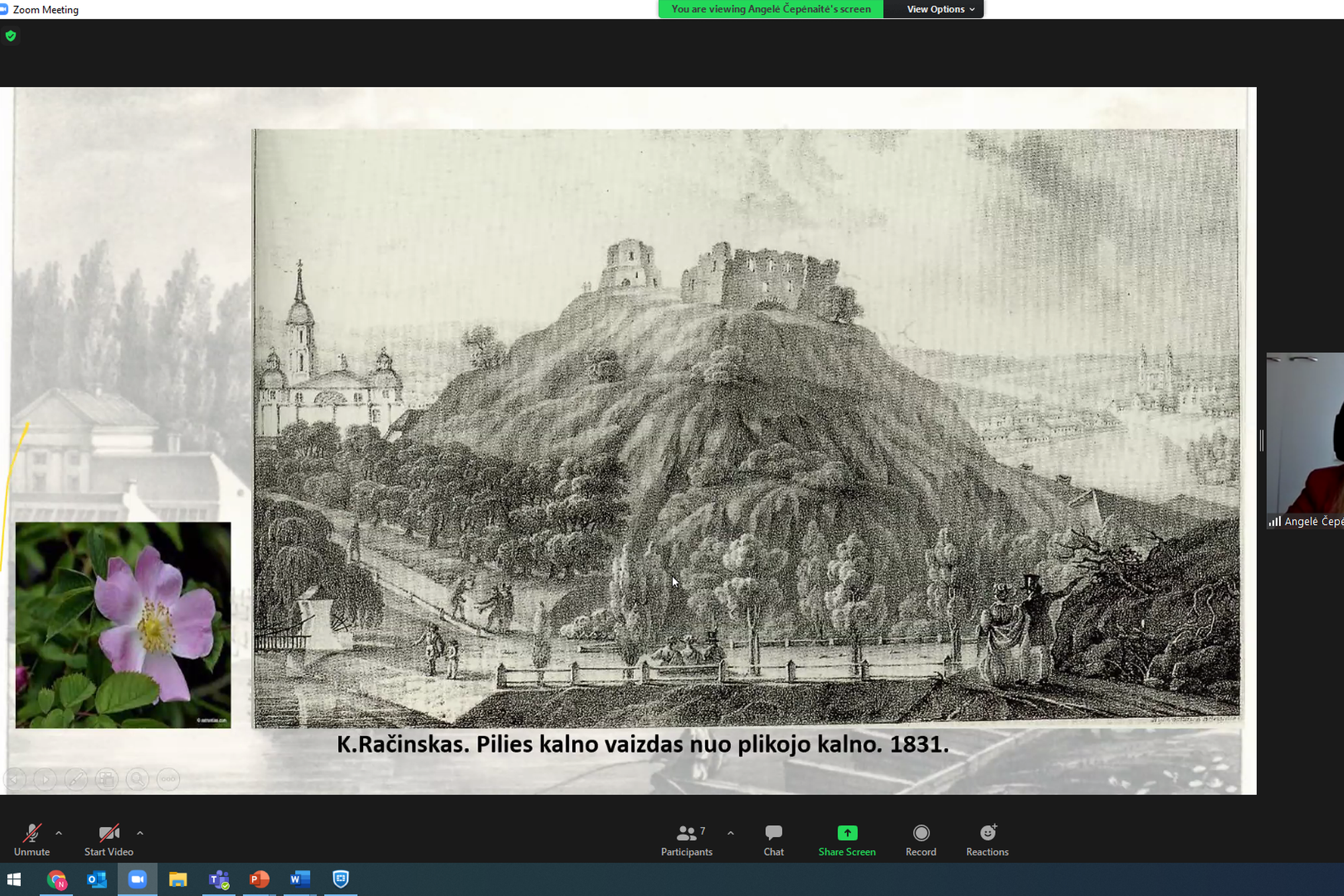The image size is (1344, 896).
Task: Click the Zoom taskbar icon
Action: click(x=137, y=879)
